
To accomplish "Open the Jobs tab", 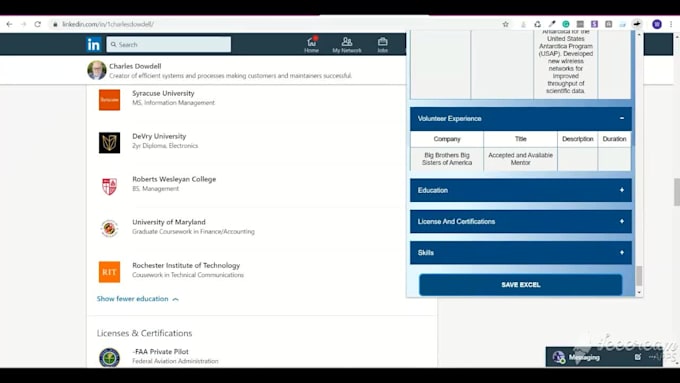I will point(382,45).
